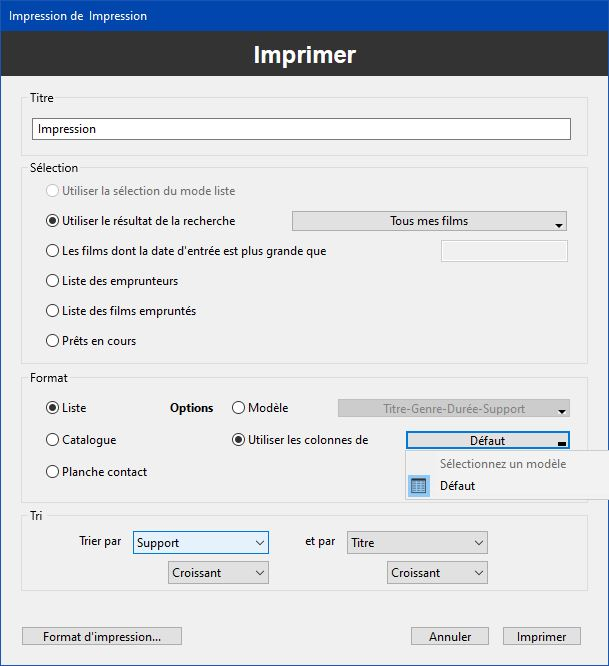
Task: Choose the 'Planche contact' format
Action: [53, 472]
